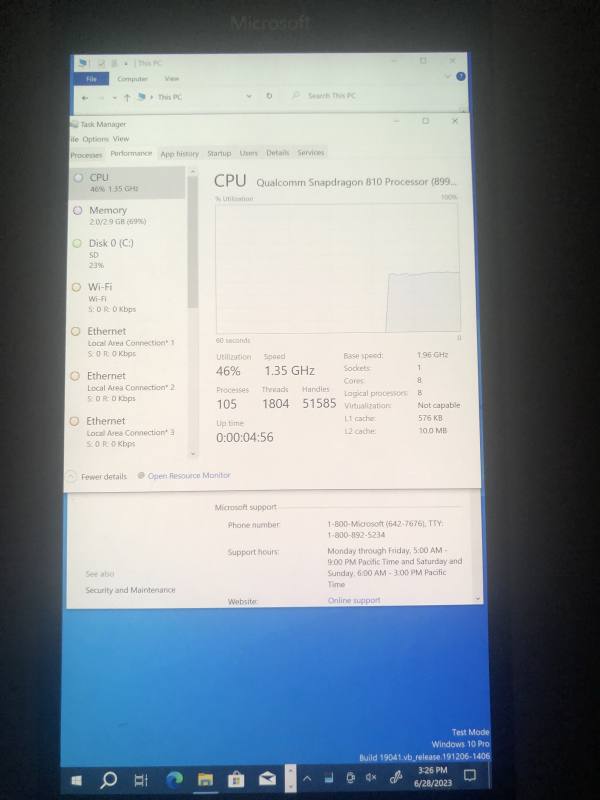Open the Online support website link
600x800 pixels.
(x=354, y=600)
